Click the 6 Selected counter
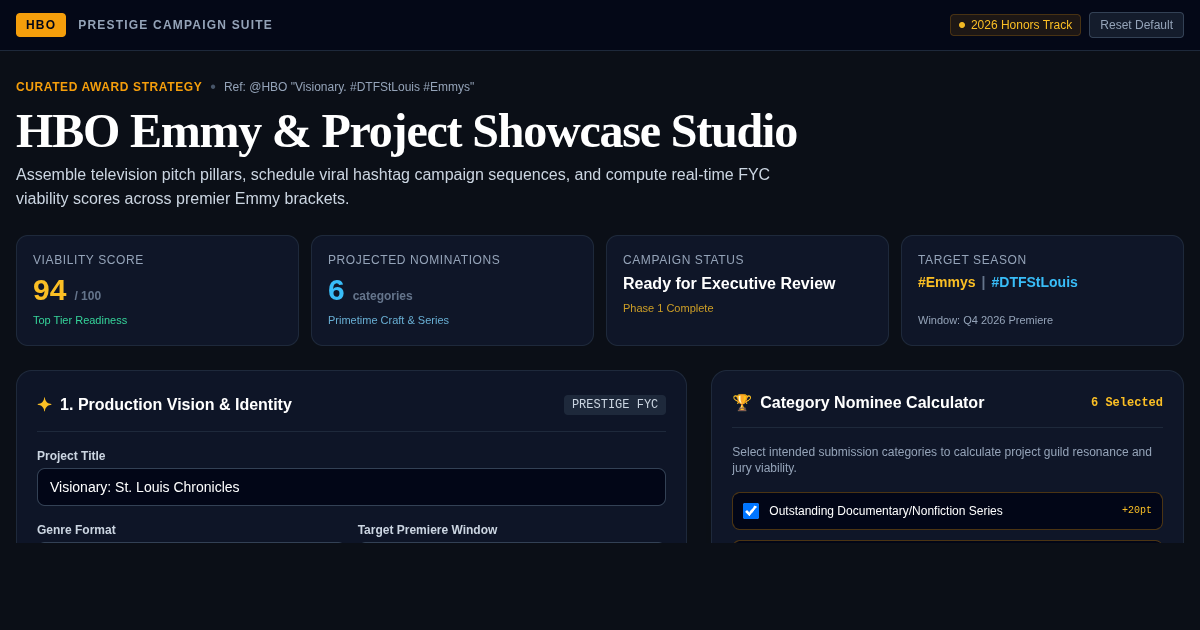Image resolution: width=1200 pixels, height=630 pixels. click(x=1127, y=403)
